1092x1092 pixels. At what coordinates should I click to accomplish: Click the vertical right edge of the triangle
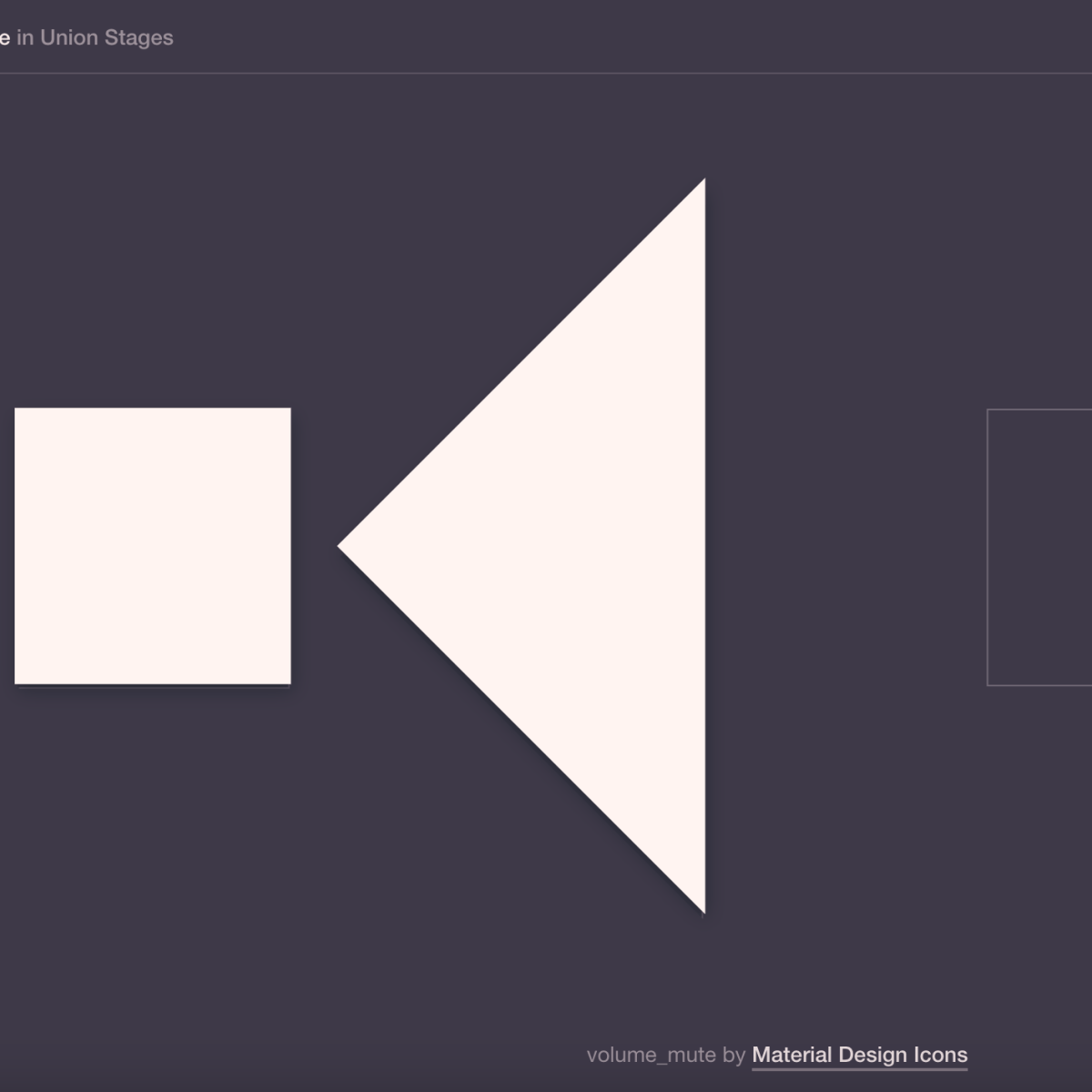tap(703, 546)
